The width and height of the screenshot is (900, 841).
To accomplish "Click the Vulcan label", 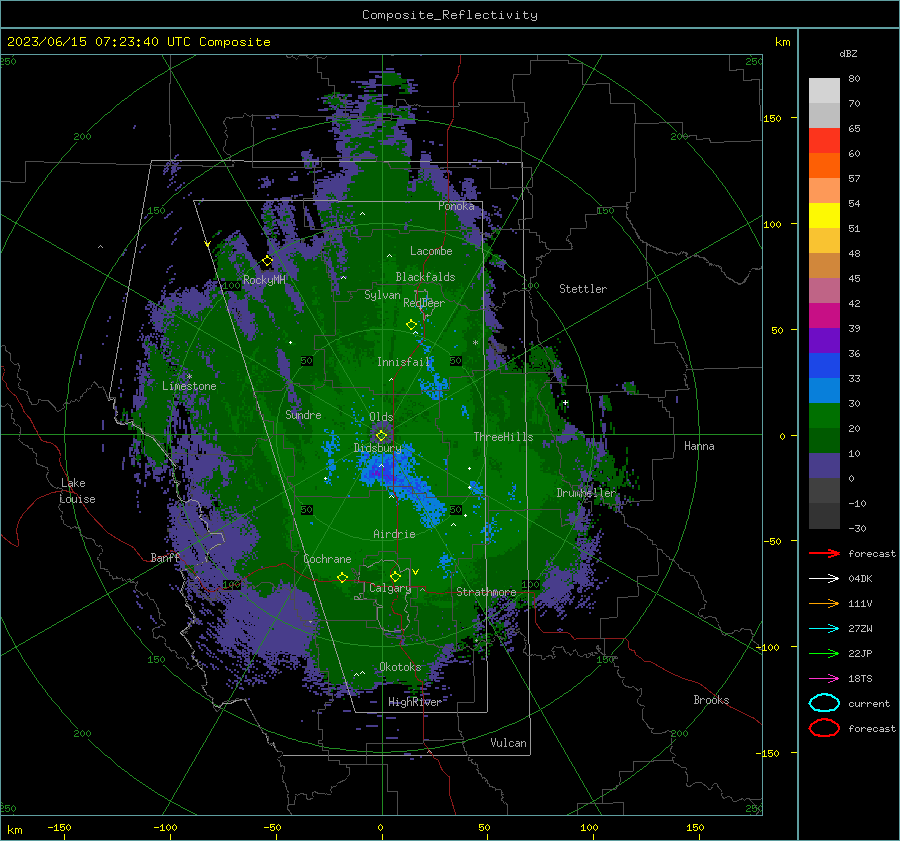I will (x=509, y=743).
